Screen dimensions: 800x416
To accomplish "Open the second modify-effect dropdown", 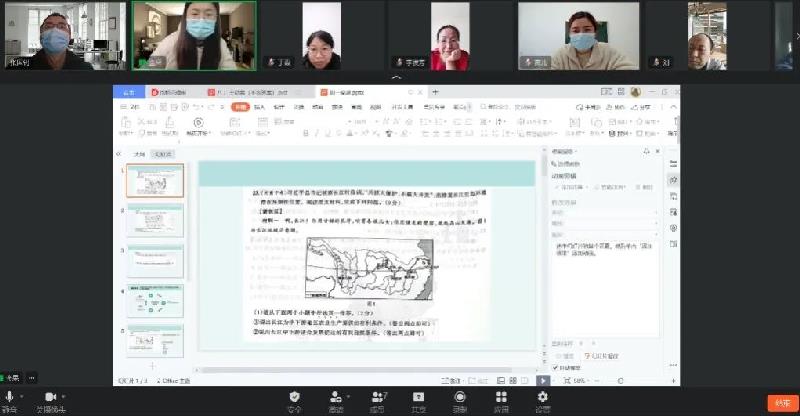I will click(x=605, y=224).
